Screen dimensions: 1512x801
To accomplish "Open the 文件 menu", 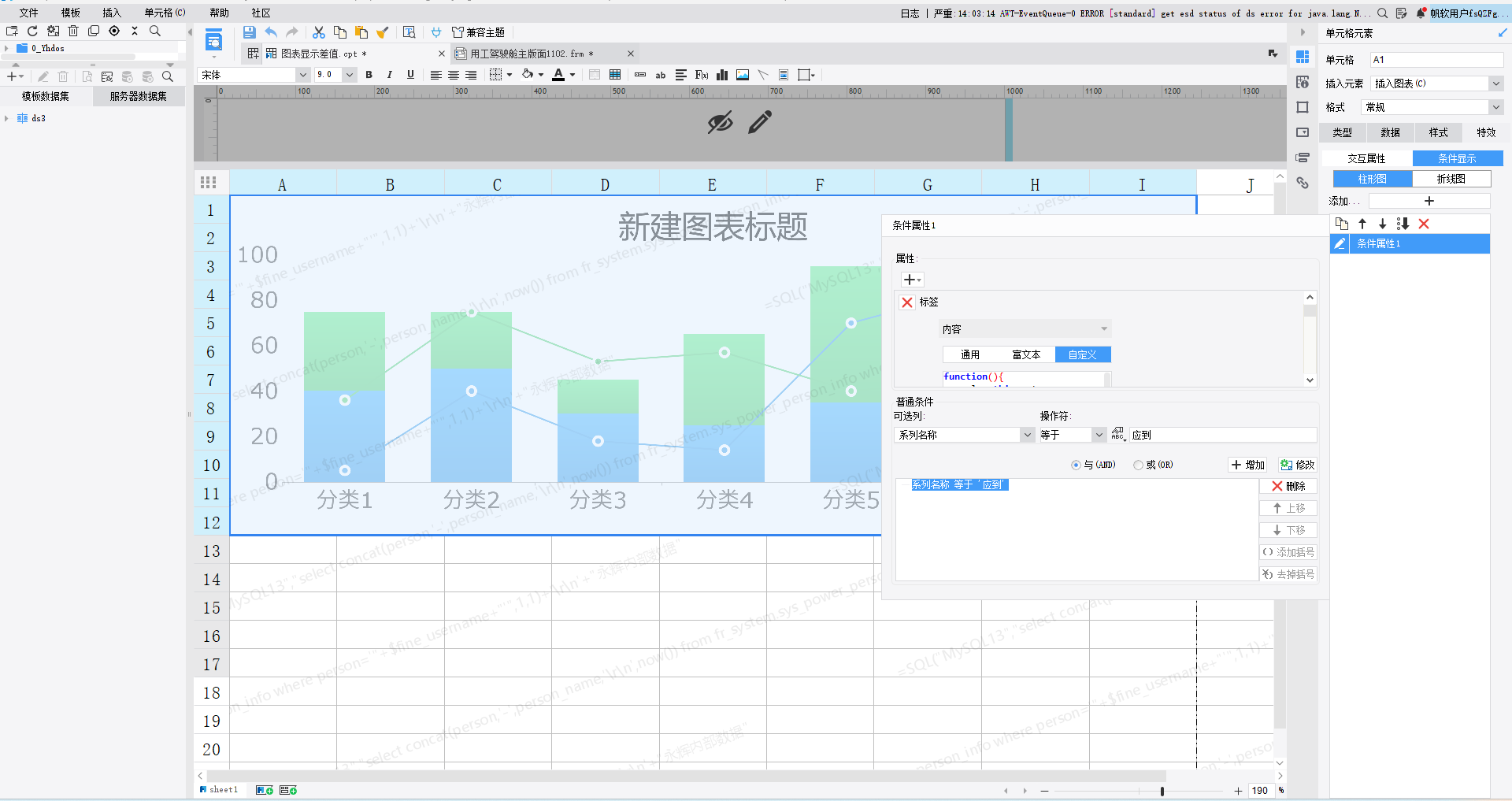I will [x=28, y=13].
